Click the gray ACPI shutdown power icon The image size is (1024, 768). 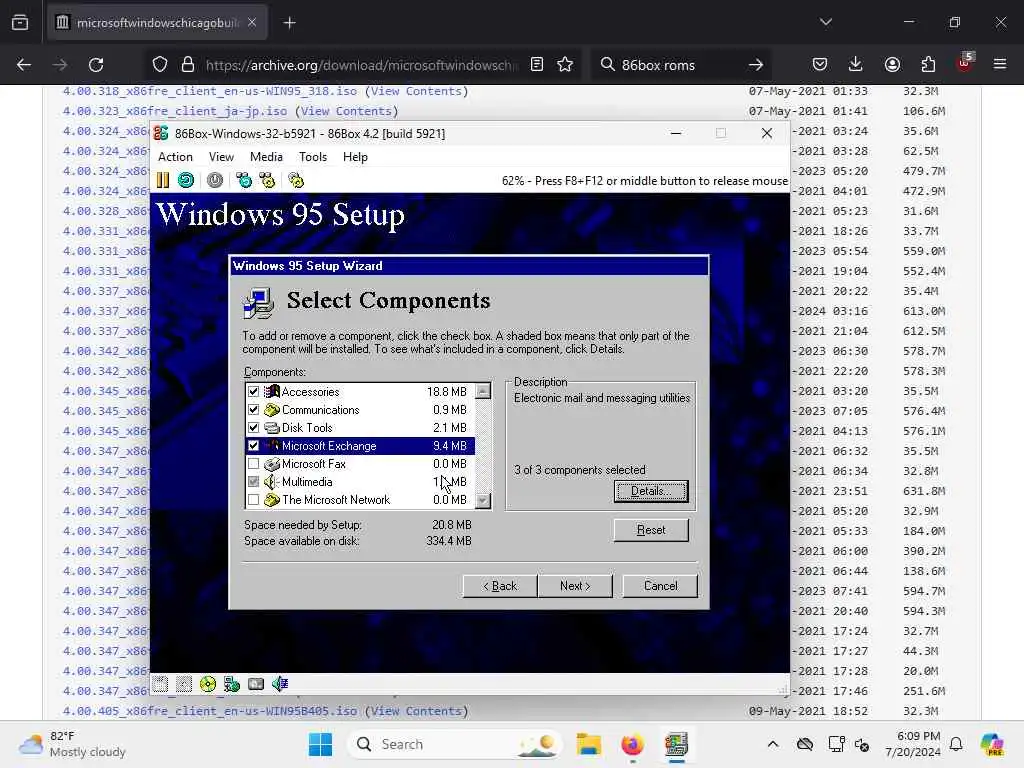[215, 180]
